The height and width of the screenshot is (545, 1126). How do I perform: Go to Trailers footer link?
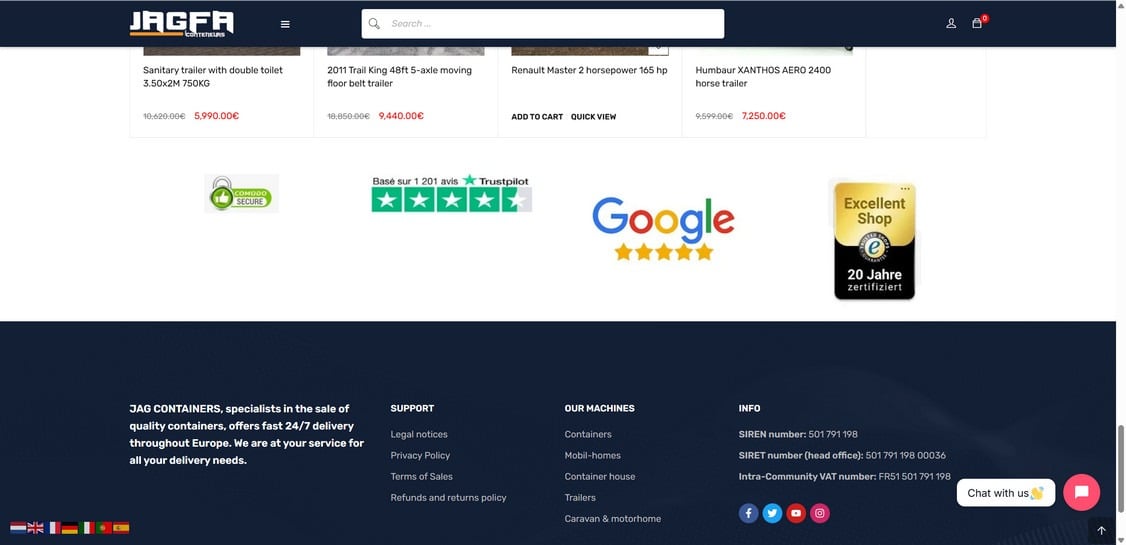point(580,498)
